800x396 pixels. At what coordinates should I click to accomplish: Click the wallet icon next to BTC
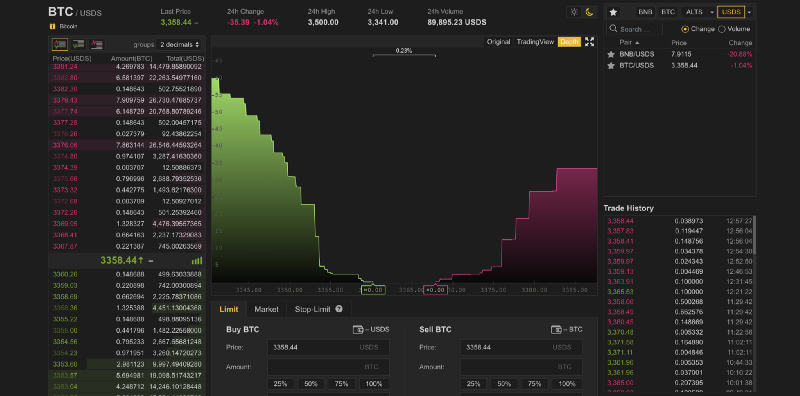click(x=556, y=330)
